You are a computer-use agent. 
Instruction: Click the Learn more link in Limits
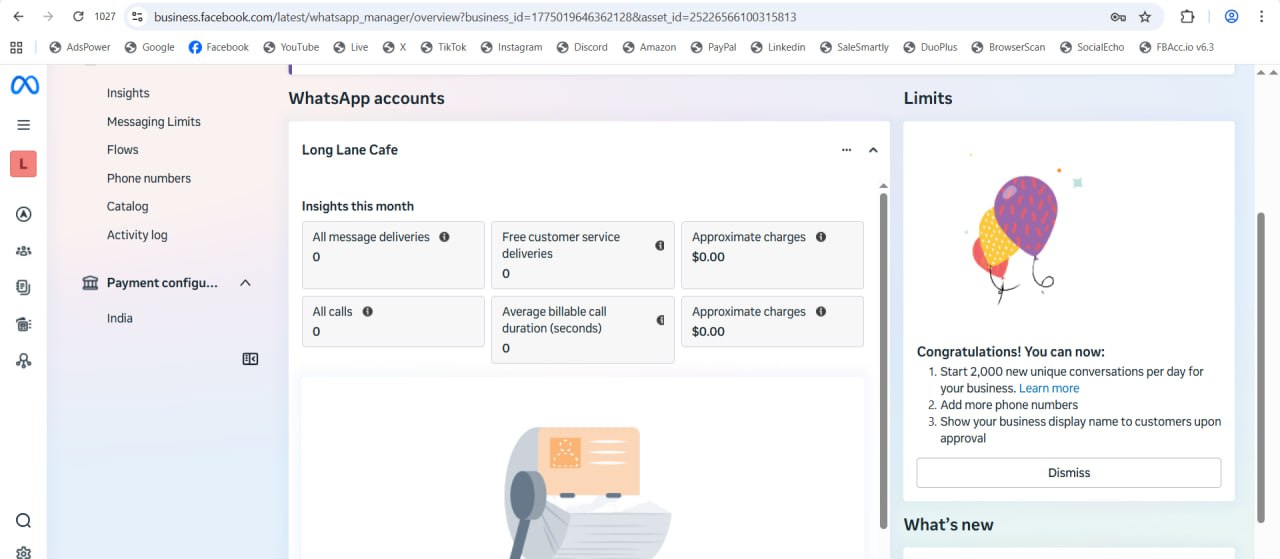point(1049,388)
